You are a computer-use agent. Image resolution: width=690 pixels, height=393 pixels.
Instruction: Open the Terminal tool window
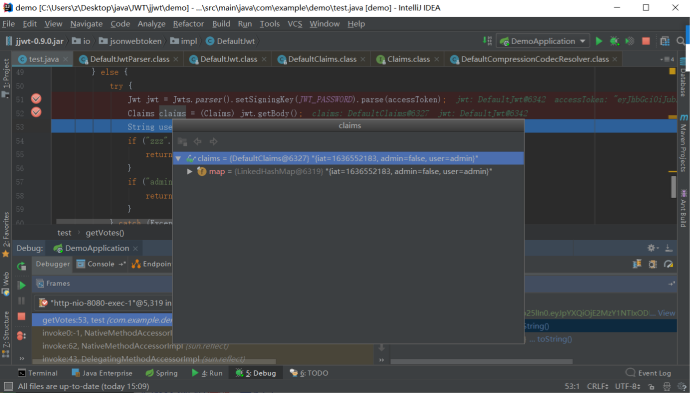point(38,373)
